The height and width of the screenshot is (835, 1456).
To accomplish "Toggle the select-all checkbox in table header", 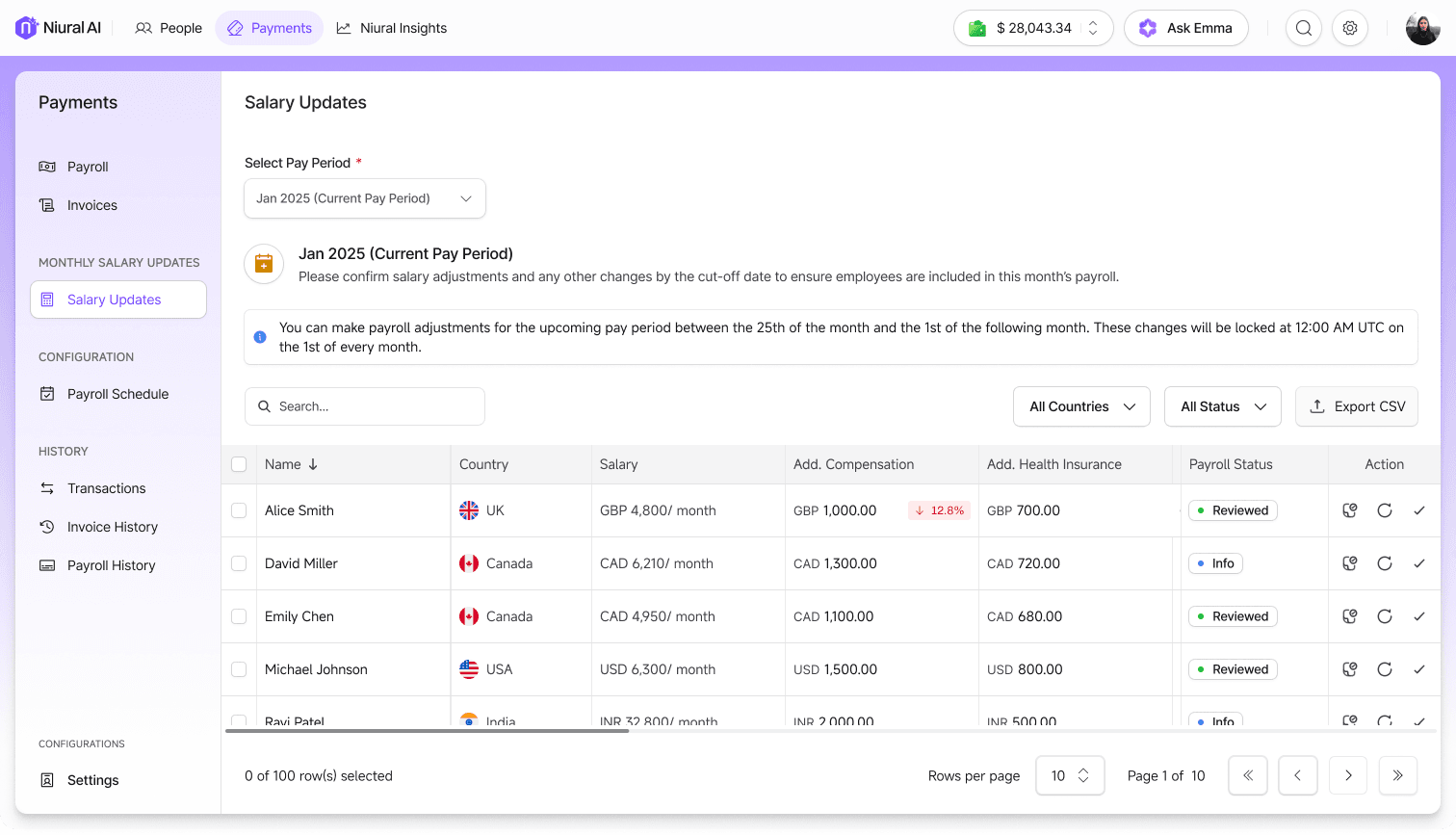I will click(239, 464).
